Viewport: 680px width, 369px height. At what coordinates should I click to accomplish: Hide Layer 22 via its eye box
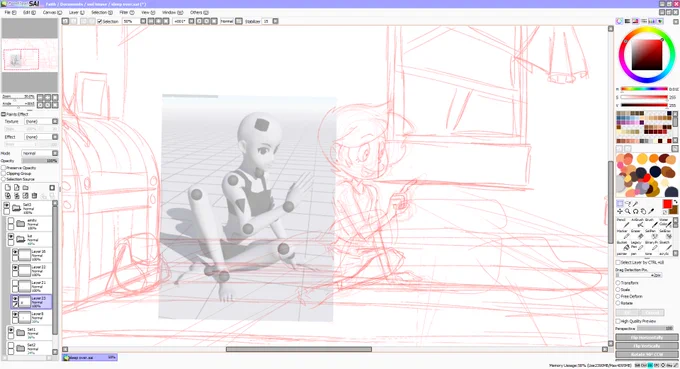point(15,268)
